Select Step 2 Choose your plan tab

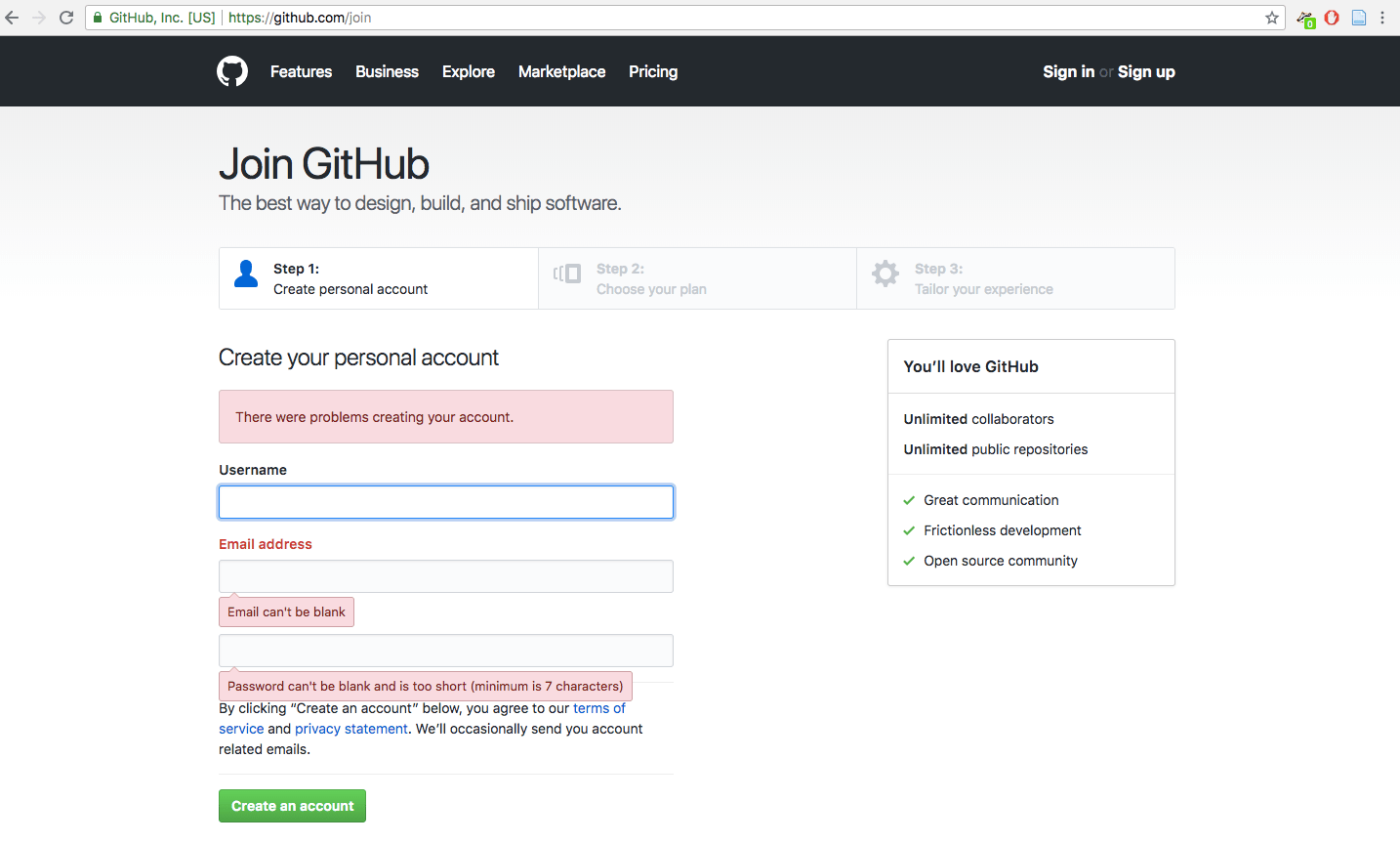tap(697, 278)
